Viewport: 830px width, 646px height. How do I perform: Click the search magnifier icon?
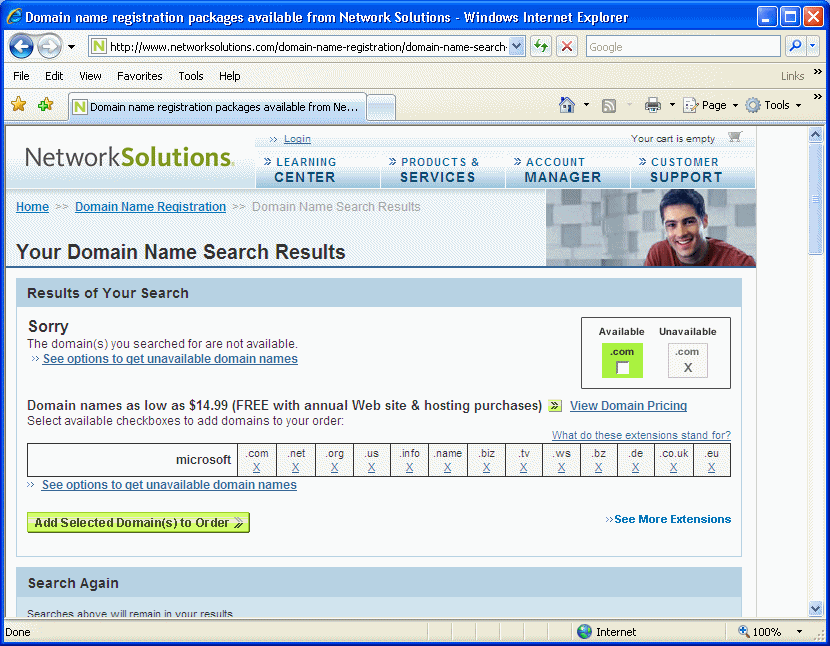pos(795,47)
